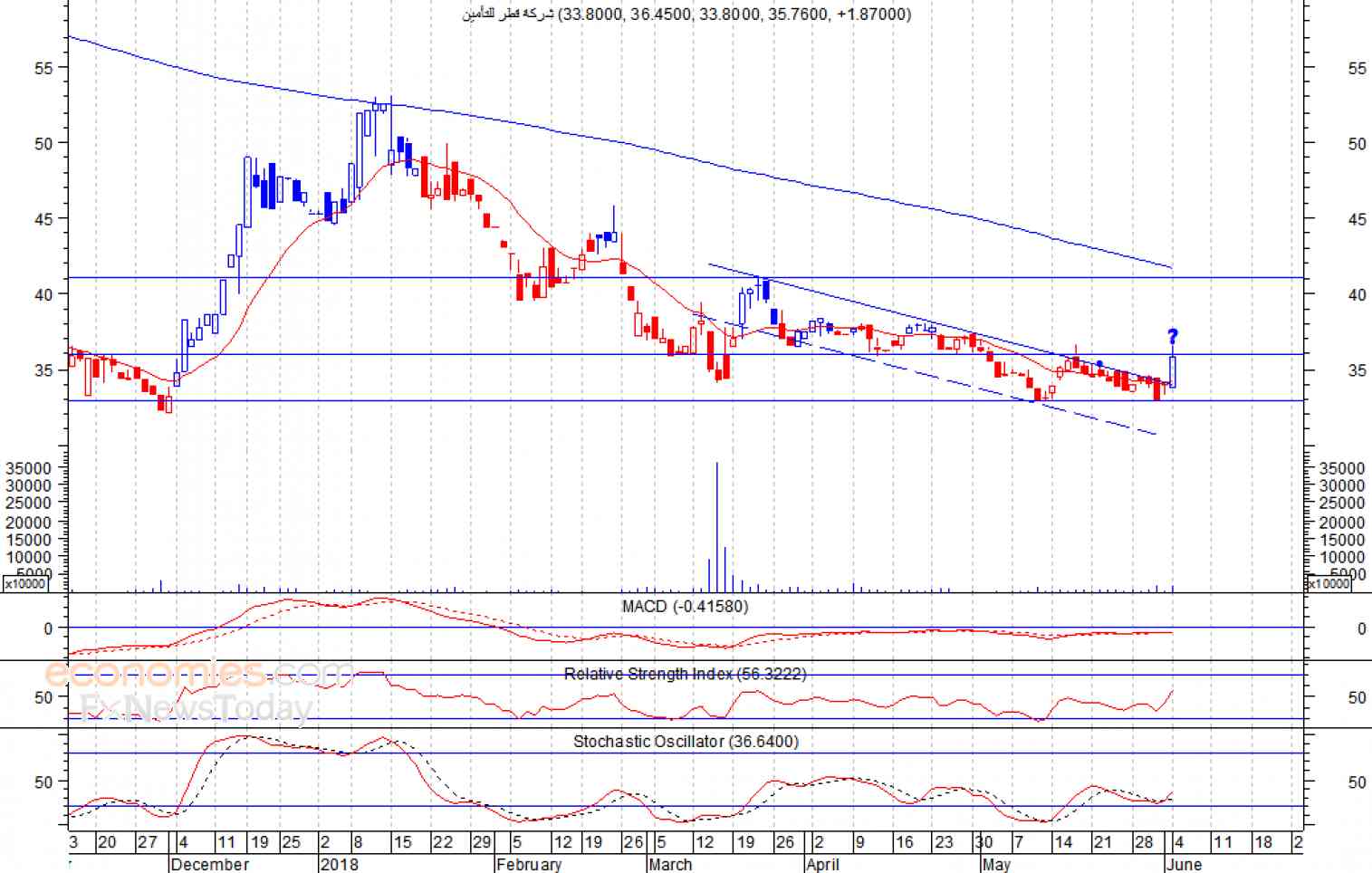This screenshot has height=873, width=1372.
Task: Select the Relative Strength Index (56.3222) title
Action: pos(685,674)
